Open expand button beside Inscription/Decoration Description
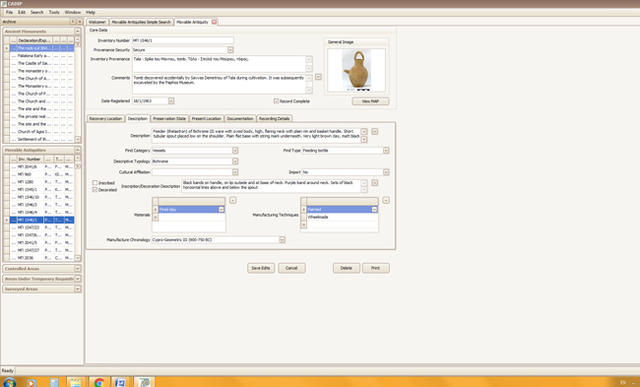Screen dimensions: 640x387 (x=375, y=182)
